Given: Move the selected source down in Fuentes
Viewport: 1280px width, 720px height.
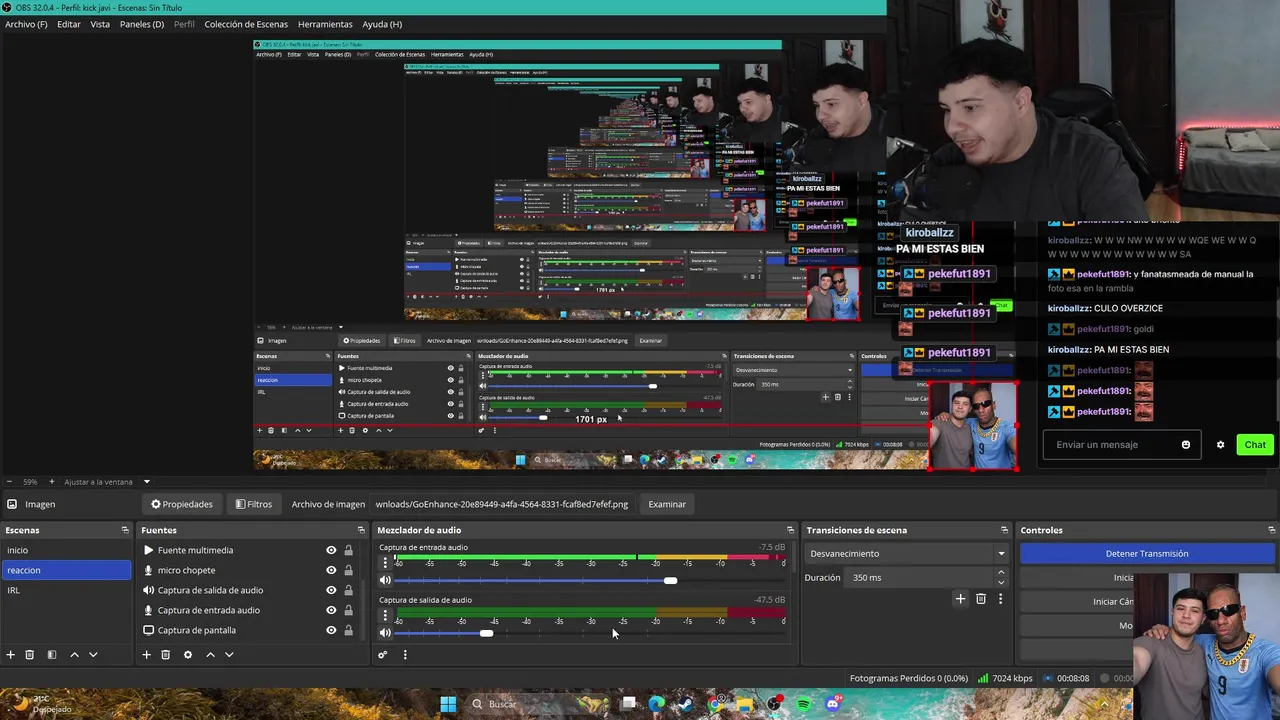Looking at the screenshot, I should tap(229, 655).
